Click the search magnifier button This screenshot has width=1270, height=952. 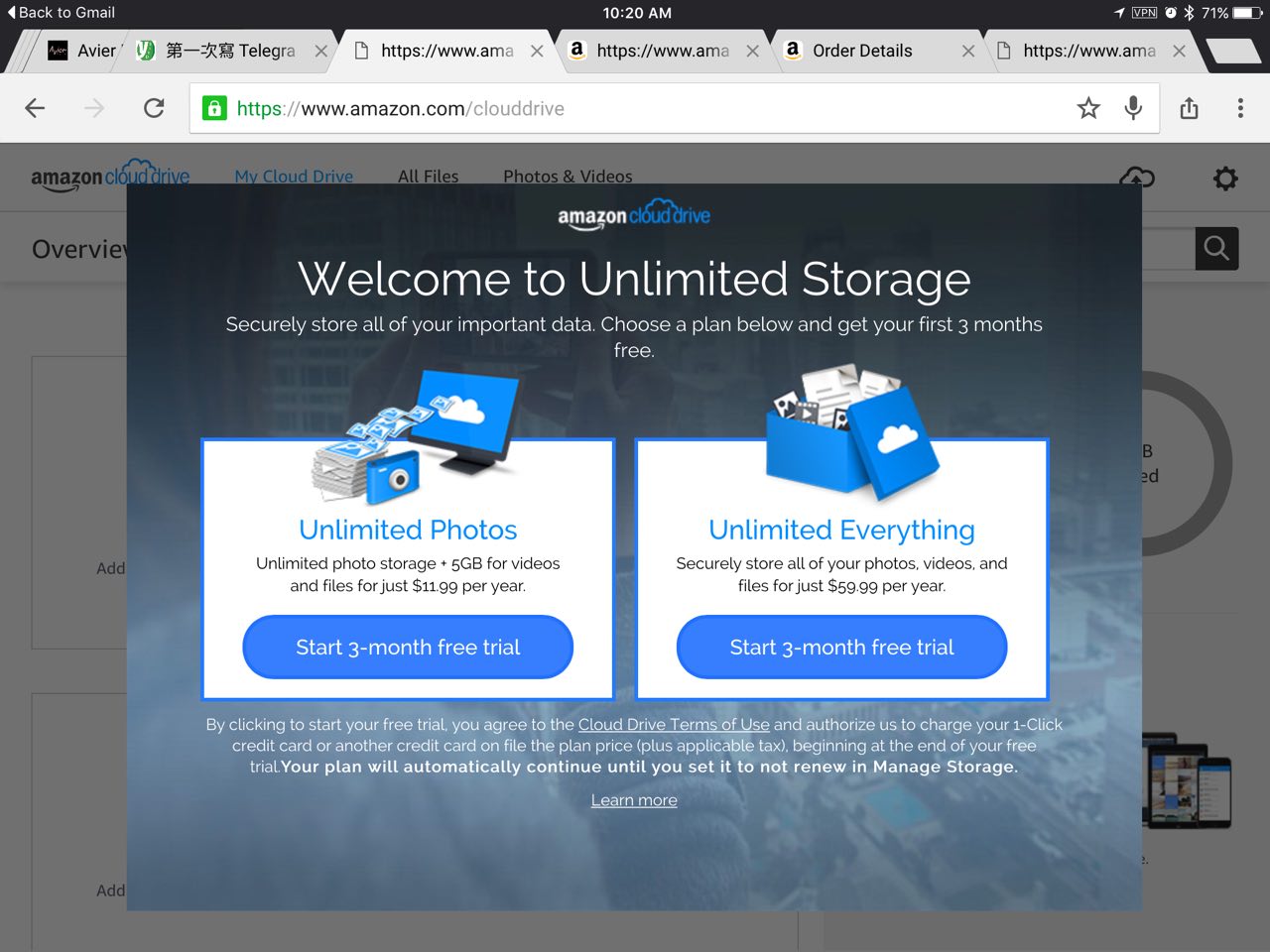pyautogui.click(x=1216, y=248)
